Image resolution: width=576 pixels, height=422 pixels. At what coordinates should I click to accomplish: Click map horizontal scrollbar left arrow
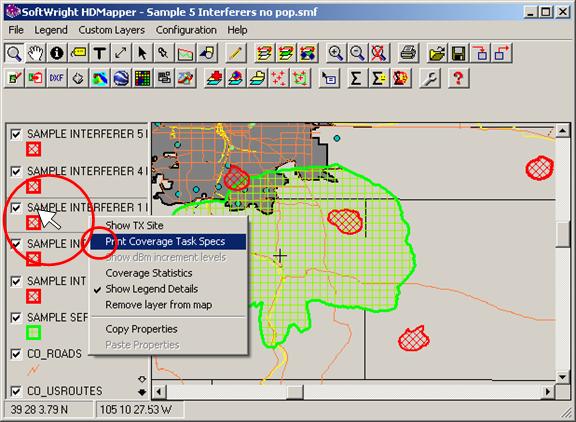click(159, 392)
